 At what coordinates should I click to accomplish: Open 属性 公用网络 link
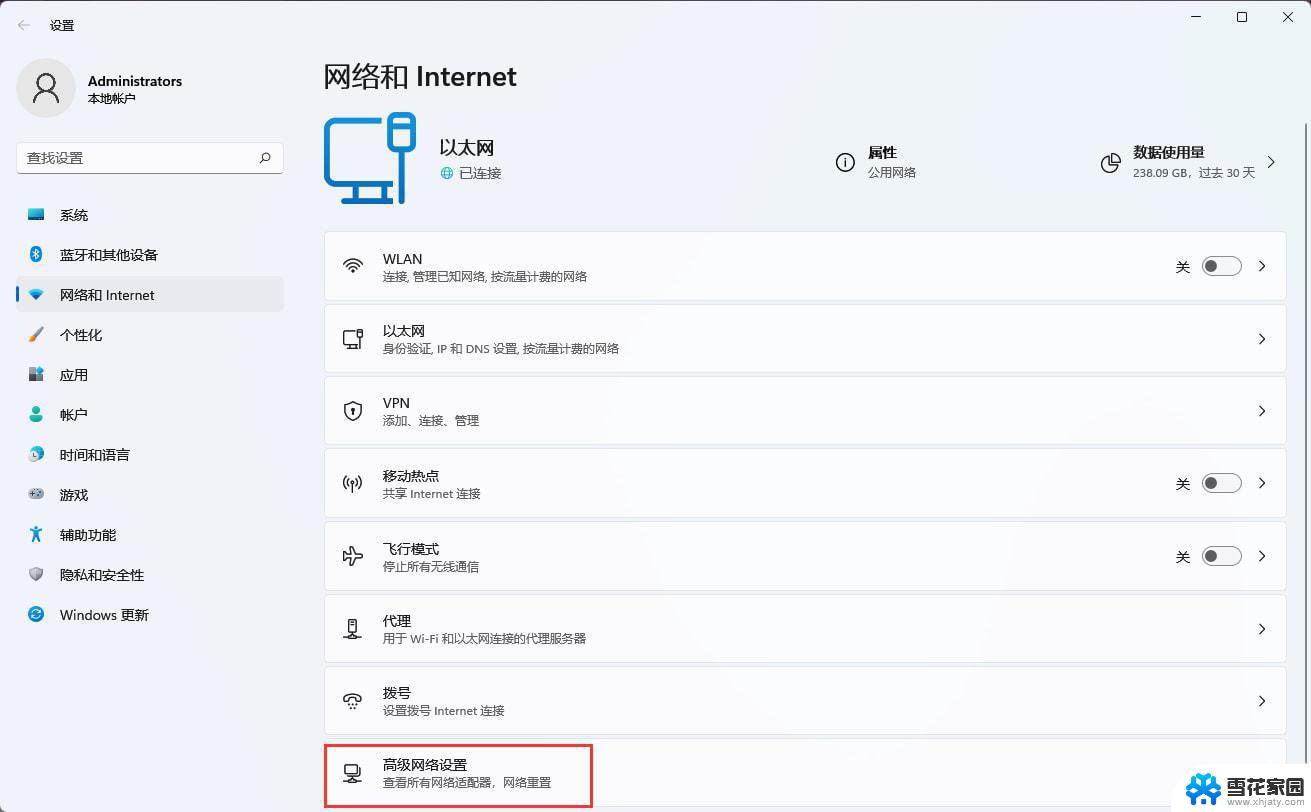point(876,162)
